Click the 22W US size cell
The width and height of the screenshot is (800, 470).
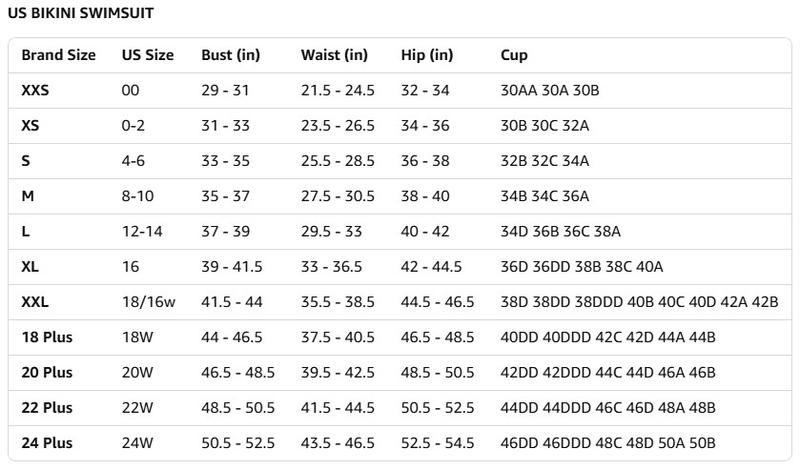[136, 407]
